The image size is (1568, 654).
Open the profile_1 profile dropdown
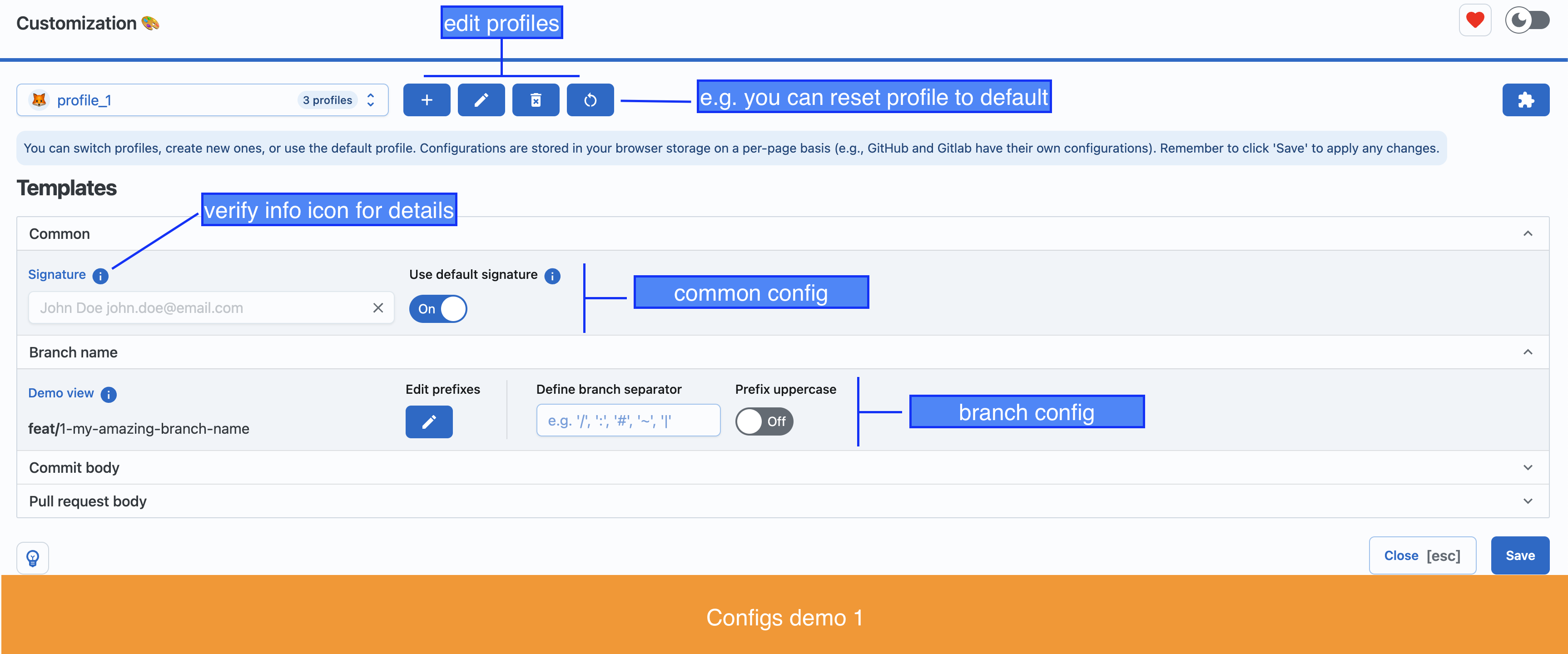(x=202, y=100)
